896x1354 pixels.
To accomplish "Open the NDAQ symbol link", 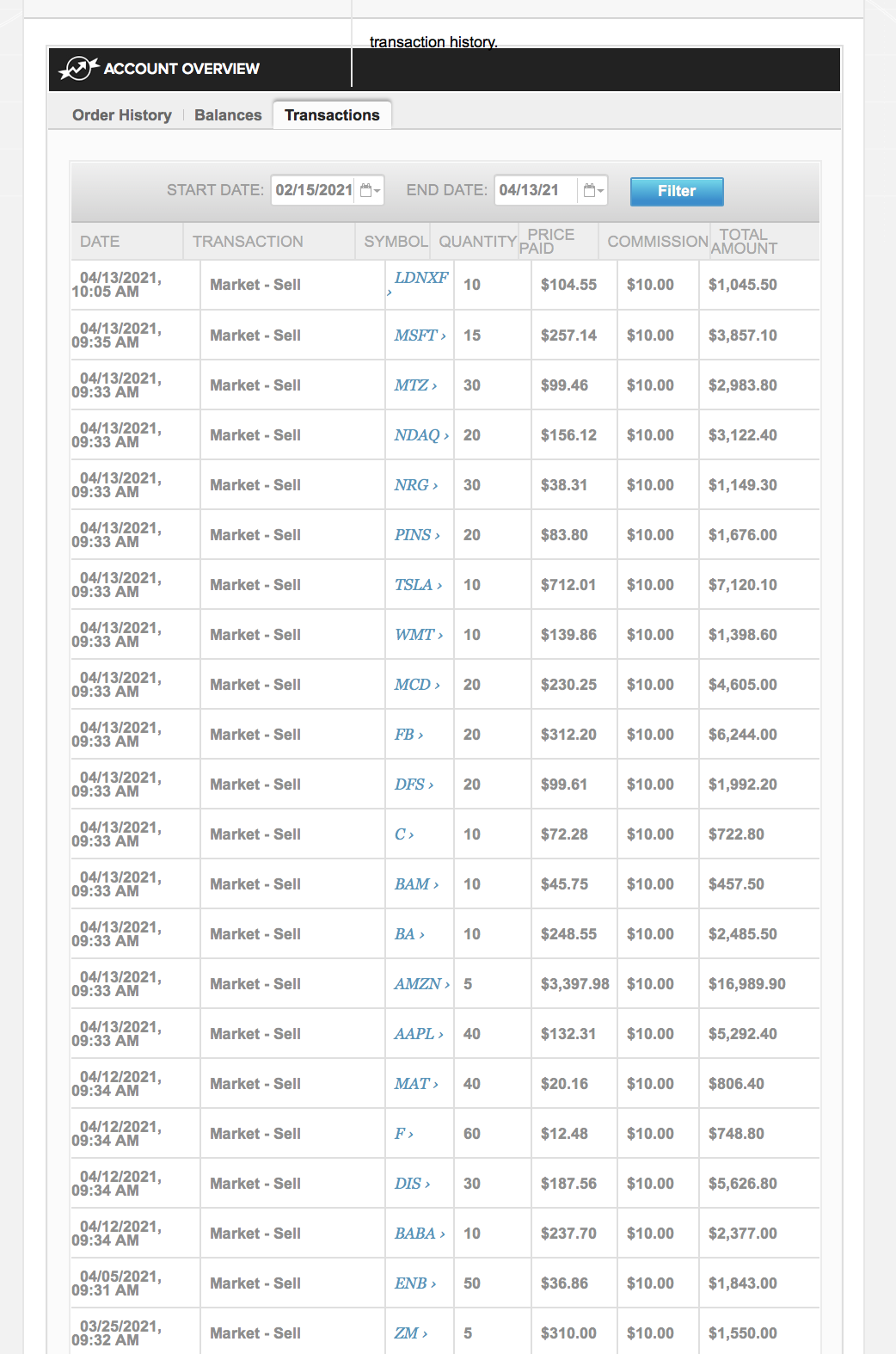I will click(417, 435).
